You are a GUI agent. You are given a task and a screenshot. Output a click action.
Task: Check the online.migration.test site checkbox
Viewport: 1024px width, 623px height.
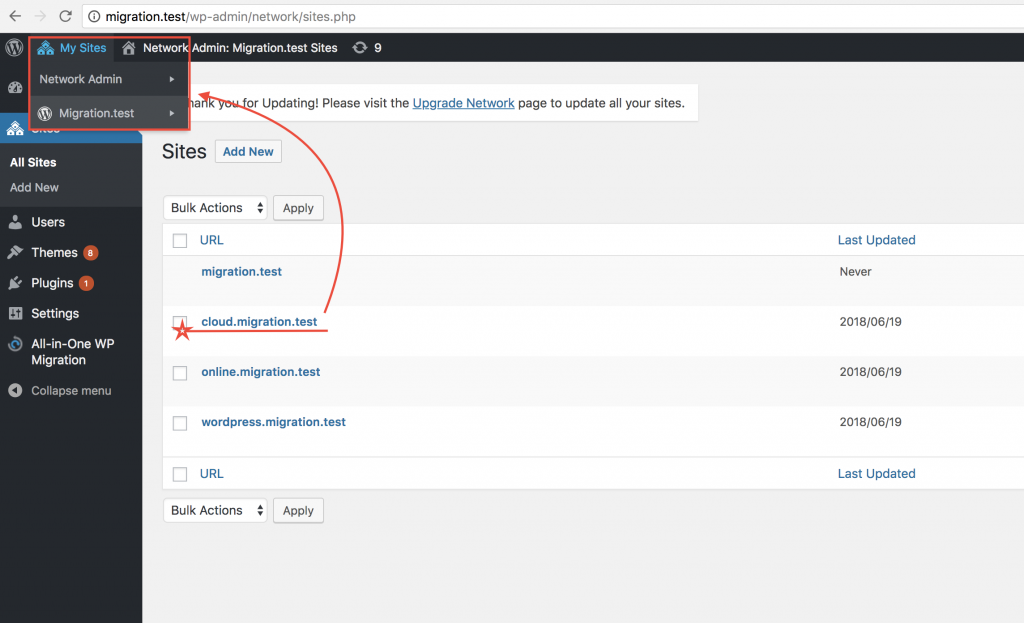[180, 373]
